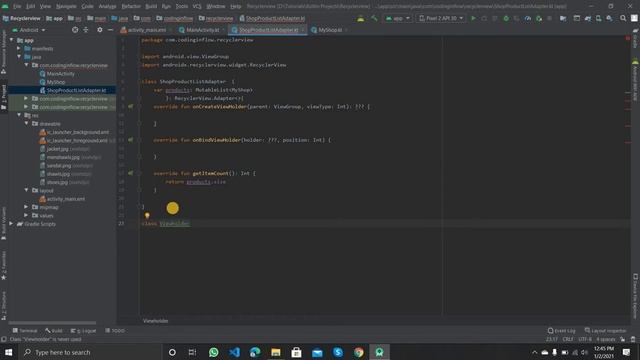This screenshot has width=640, height=360.
Task: Open the Logcat tool window
Action: click(x=84, y=331)
